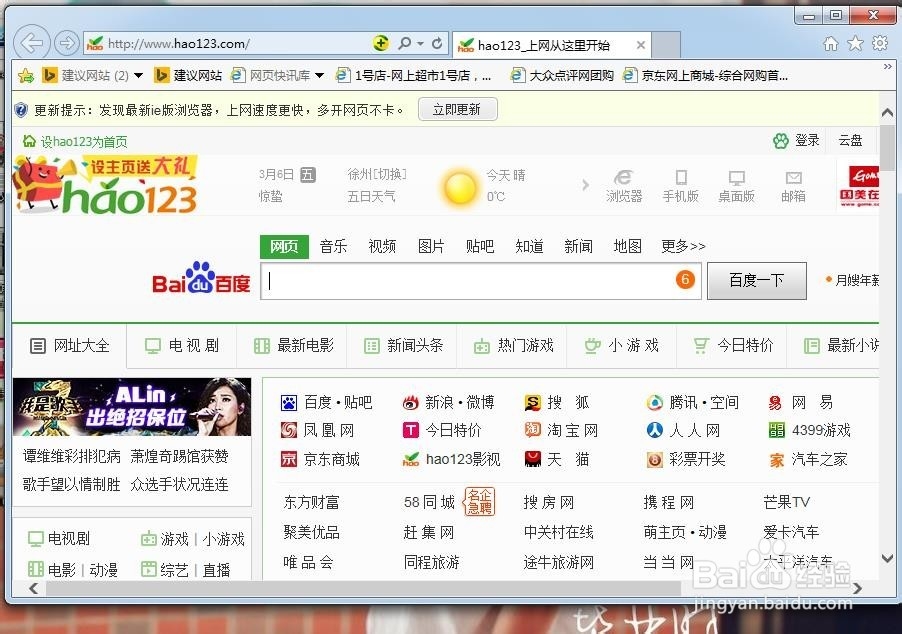Switch to 新闻头条 navigation tab
Image resolution: width=902 pixels, height=634 pixels.
(x=402, y=346)
